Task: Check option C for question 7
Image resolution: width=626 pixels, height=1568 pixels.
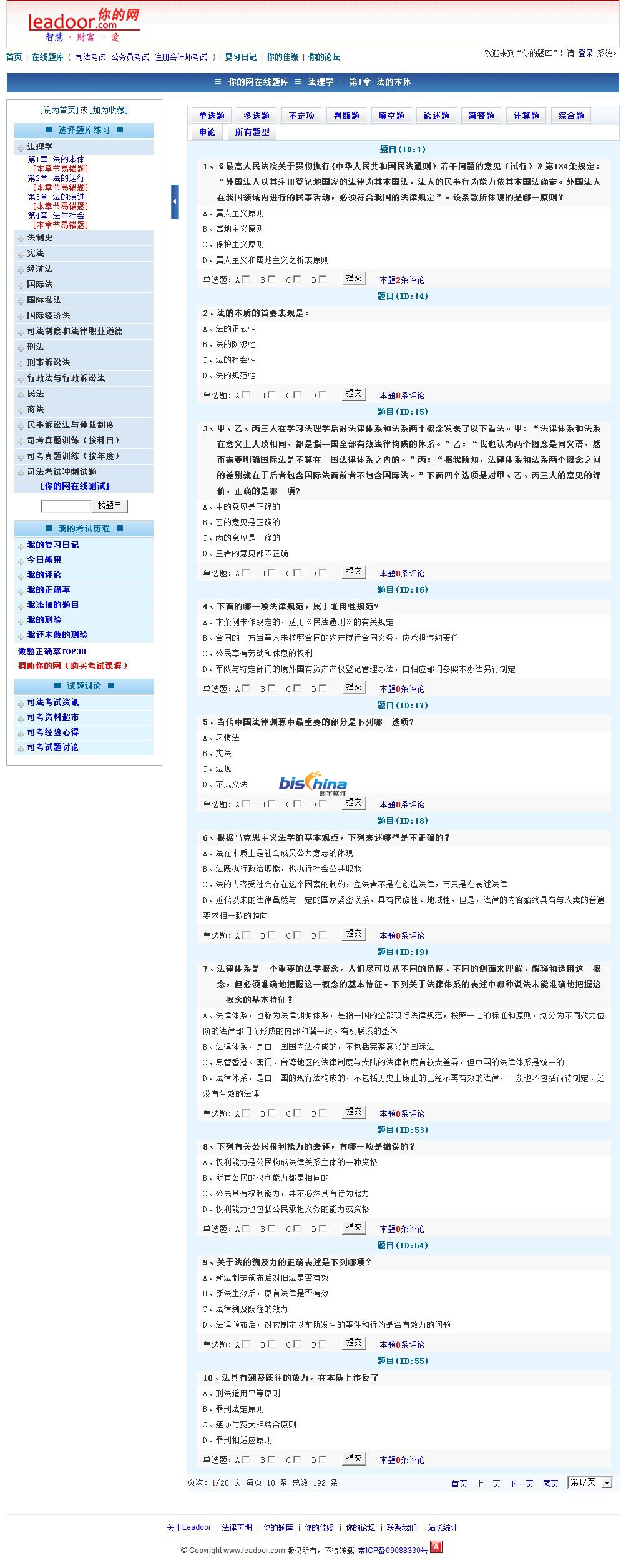Action: coord(297,1113)
